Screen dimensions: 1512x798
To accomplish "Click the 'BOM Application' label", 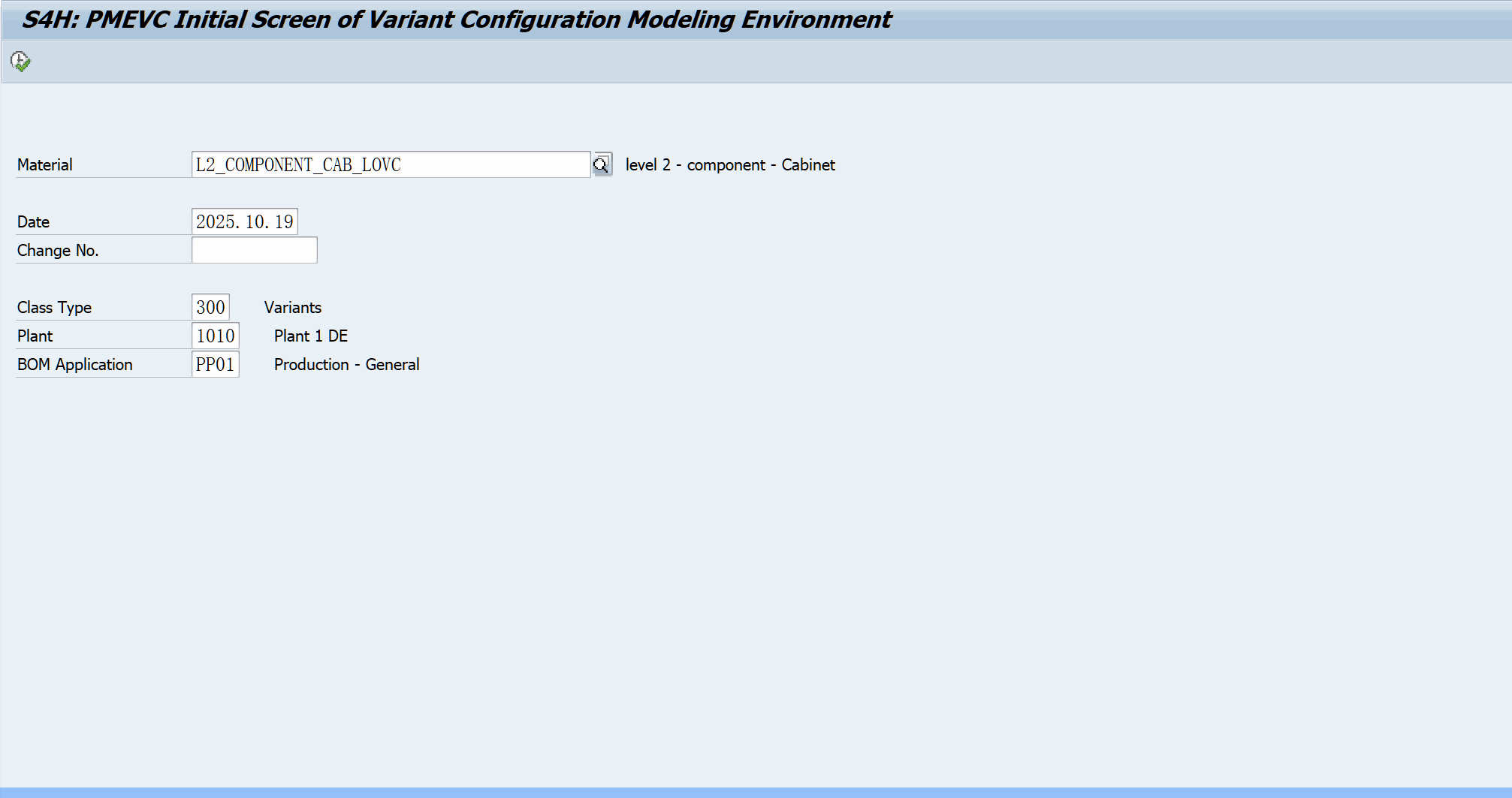I will click(x=74, y=364).
